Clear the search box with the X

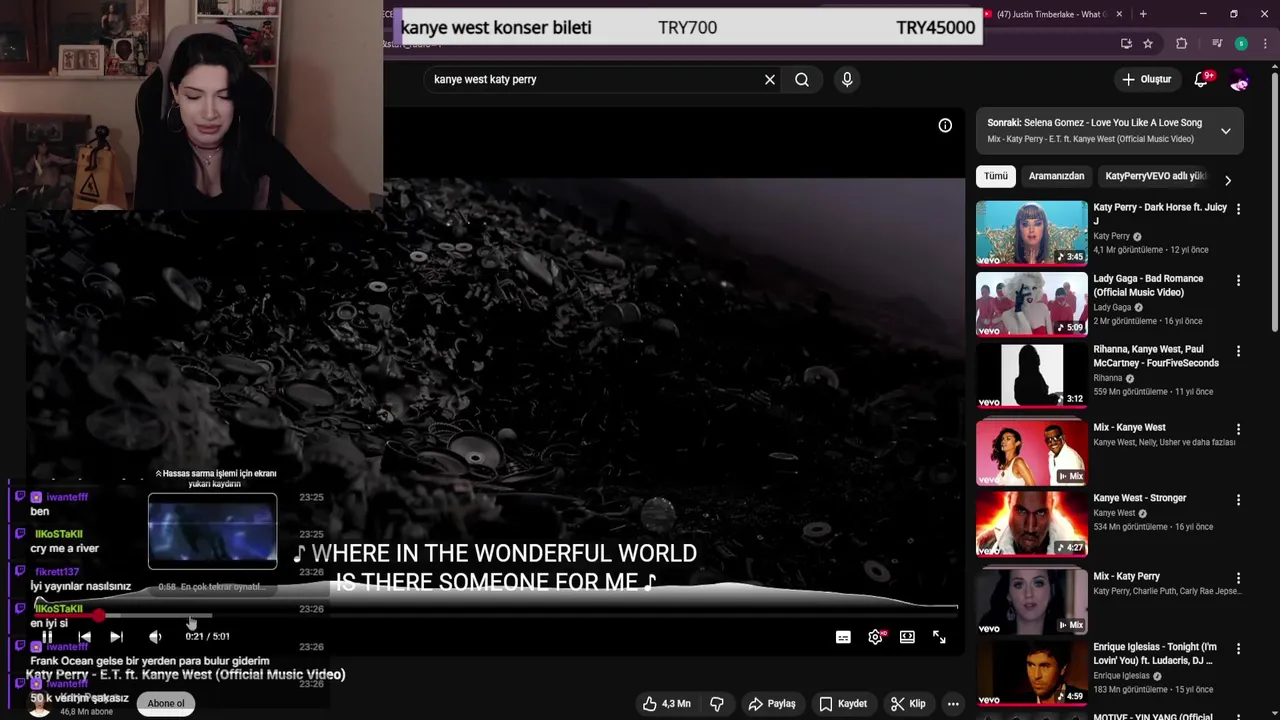click(x=770, y=79)
